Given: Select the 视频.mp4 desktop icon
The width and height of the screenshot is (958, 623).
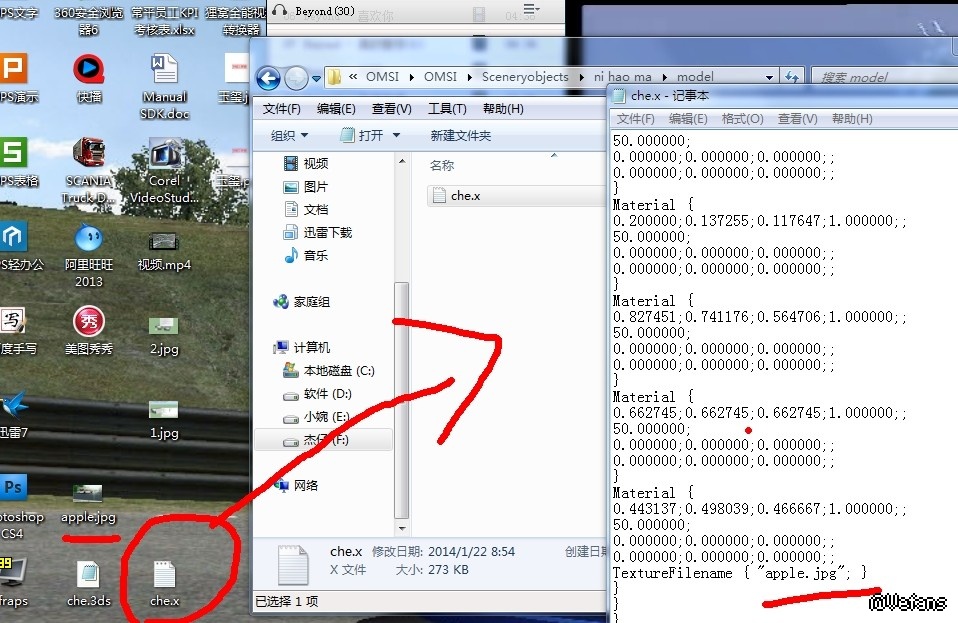Looking at the screenshot, I should 164,252.
